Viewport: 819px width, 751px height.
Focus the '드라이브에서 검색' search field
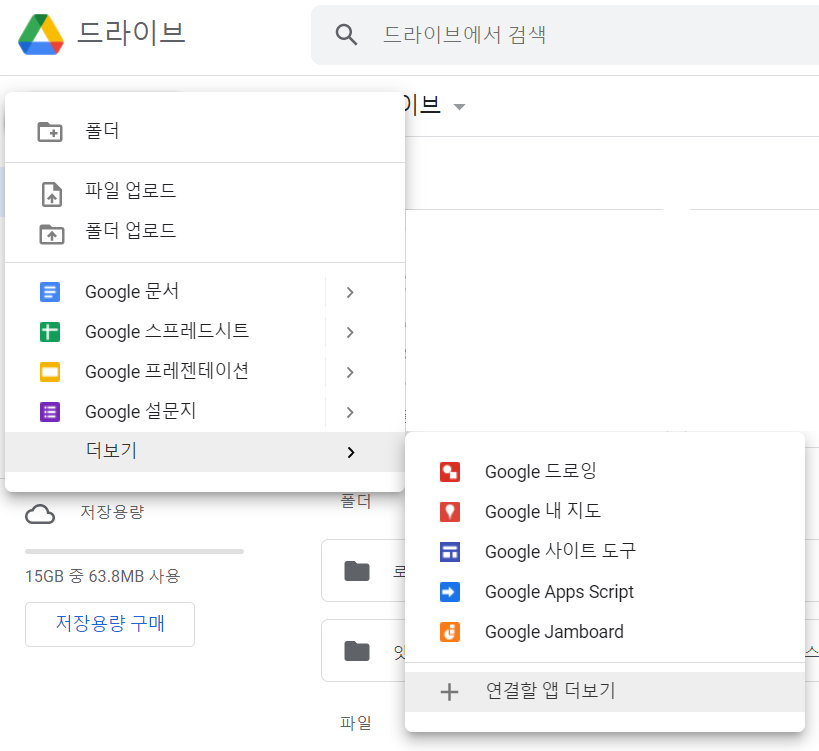(564, 35)
